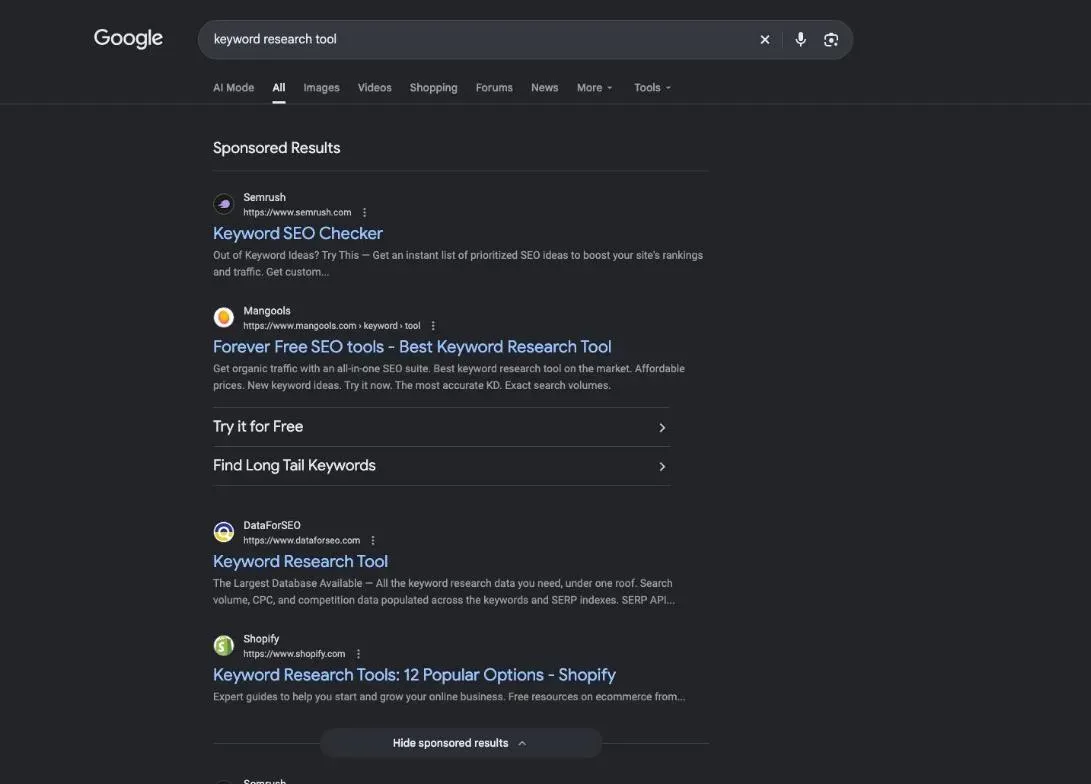
Task: Click the https://www.semrush.com URL text
Action: [x=297, y=212]
